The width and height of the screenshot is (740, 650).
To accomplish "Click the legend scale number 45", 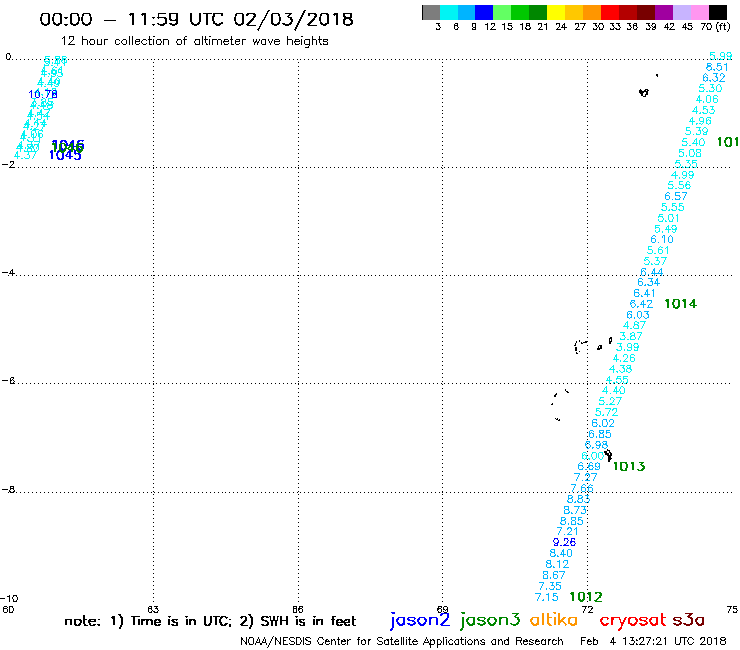I will pyautogui.click(x=688, y=27).
